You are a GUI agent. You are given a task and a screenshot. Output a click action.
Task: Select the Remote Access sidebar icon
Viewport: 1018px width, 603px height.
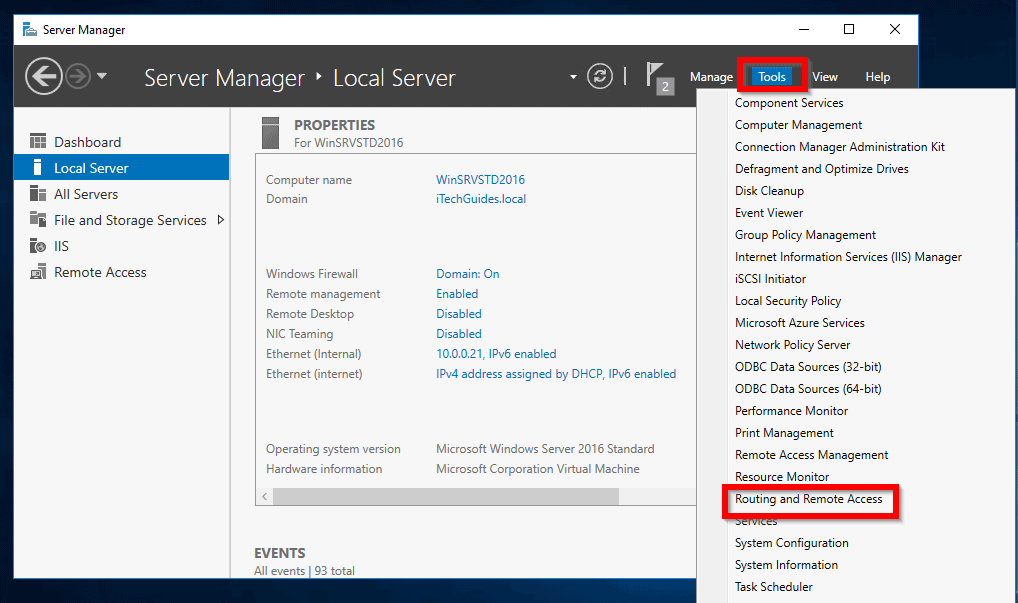pyautogui.click(x=38, y=272)
